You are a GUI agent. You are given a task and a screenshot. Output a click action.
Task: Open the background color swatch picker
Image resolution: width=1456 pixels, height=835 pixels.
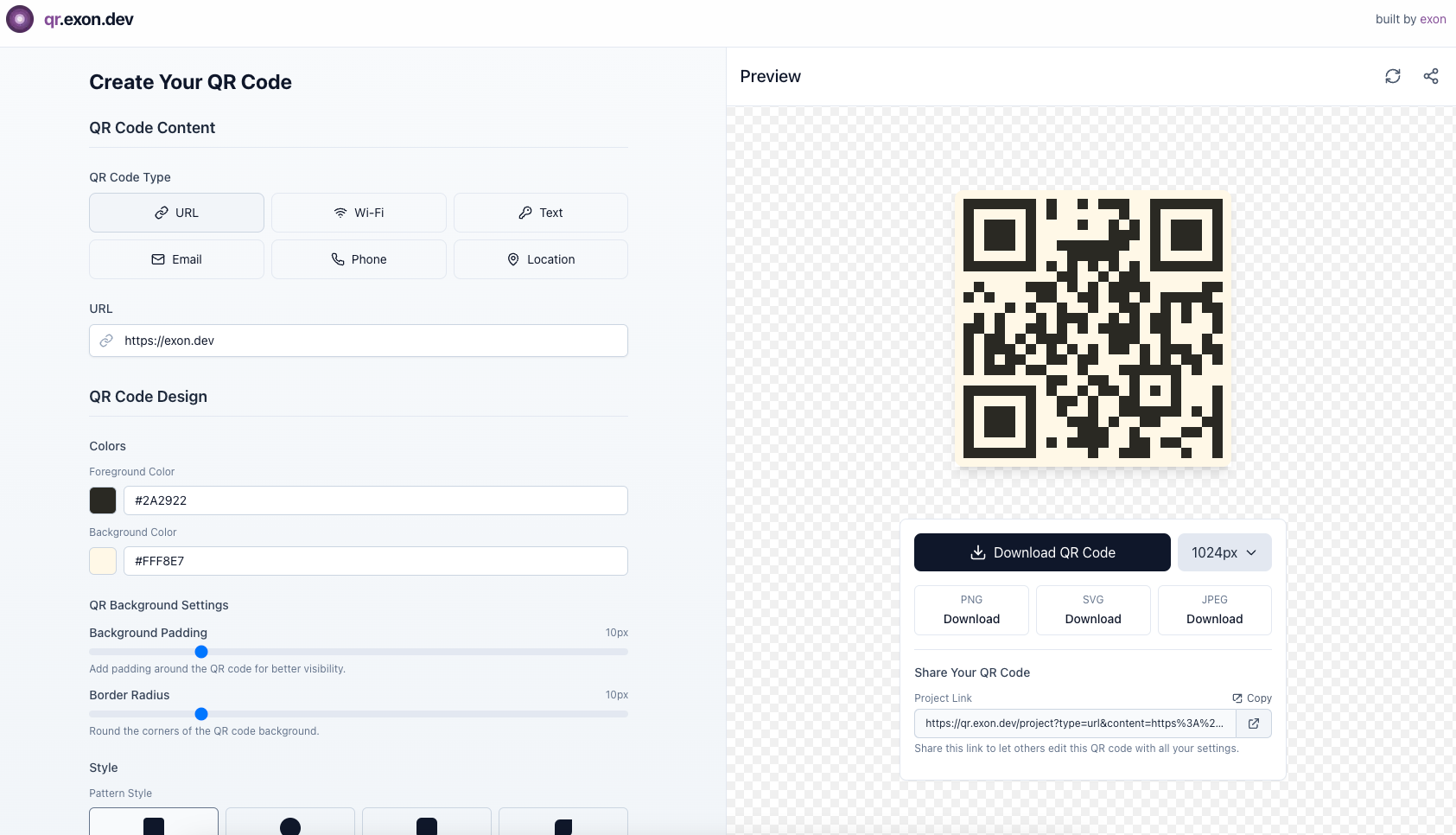point(103,561)
